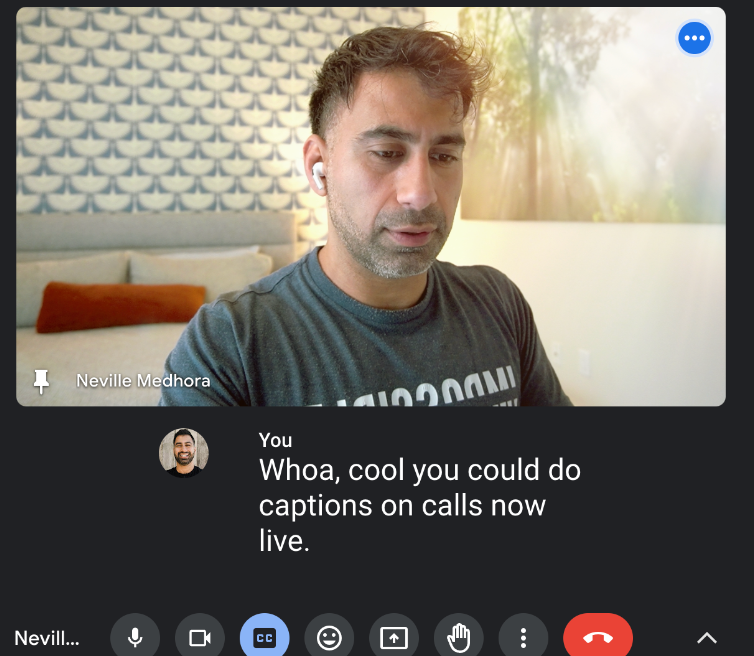Click the video camera icon

[x=200, y=638]
